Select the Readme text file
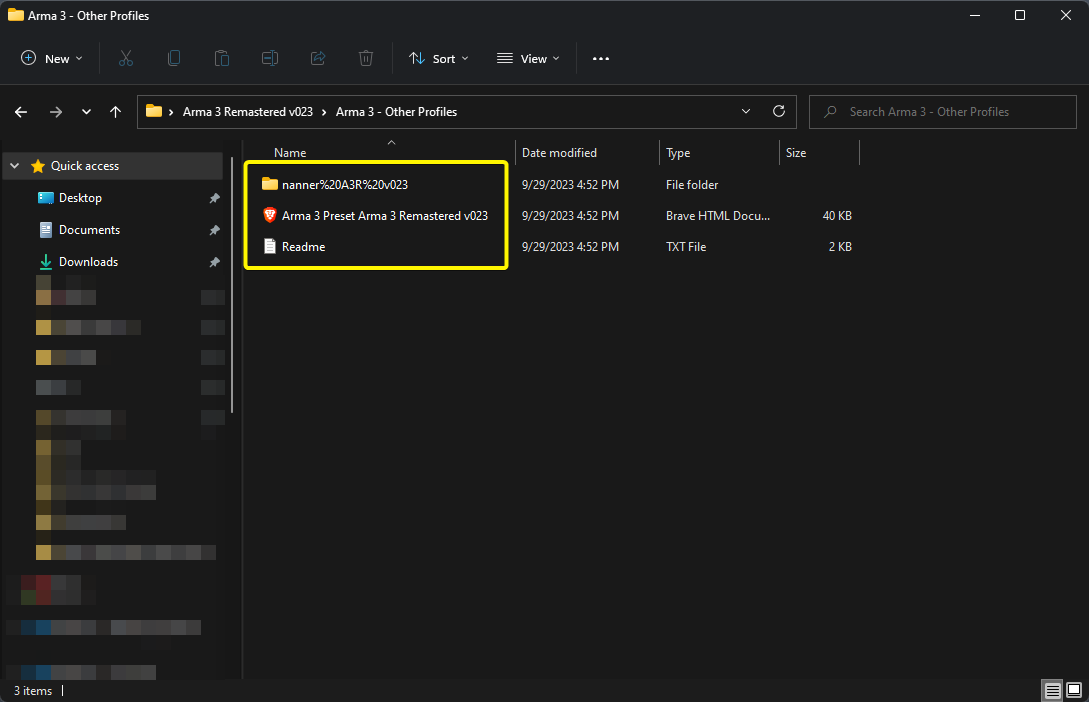1089x702 pixels. coord(304,246)
